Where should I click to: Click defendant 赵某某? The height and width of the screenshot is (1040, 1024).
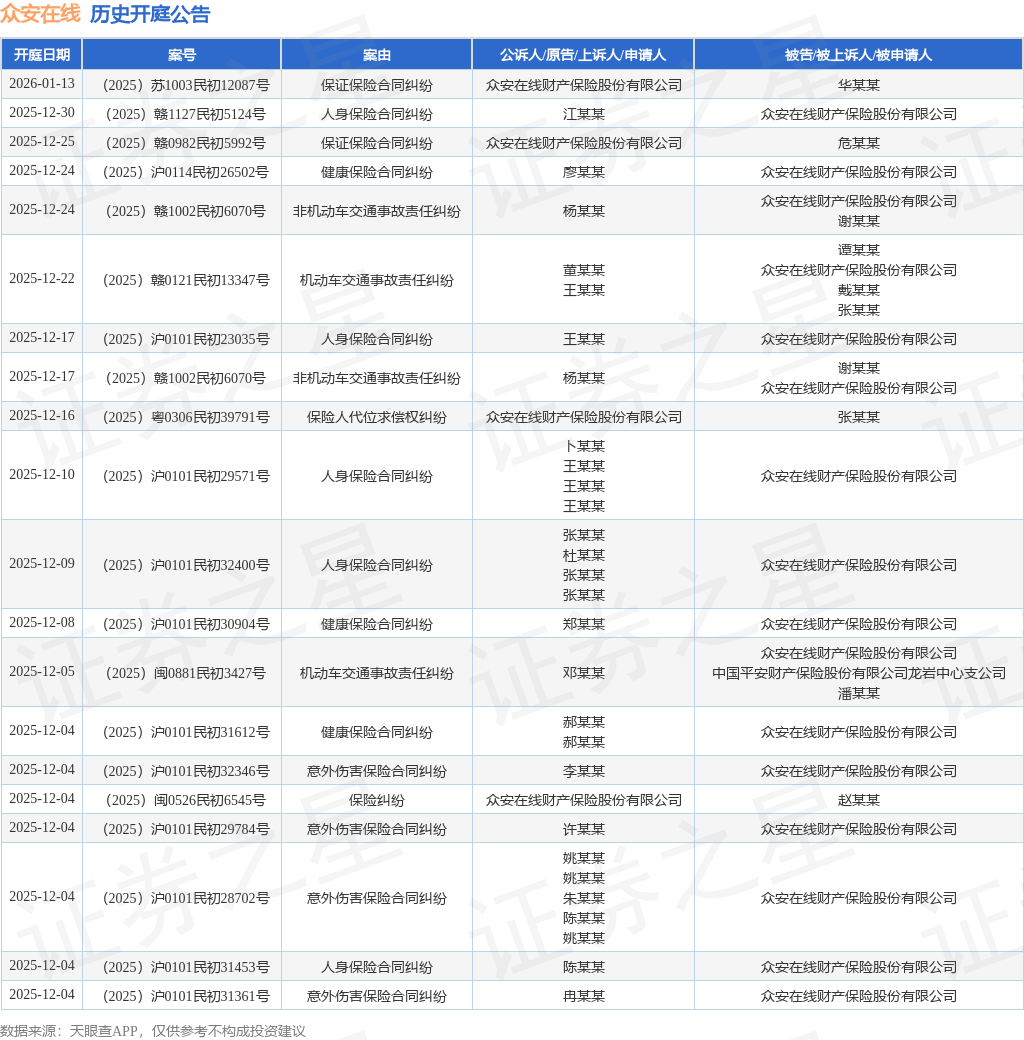point(858,801)
